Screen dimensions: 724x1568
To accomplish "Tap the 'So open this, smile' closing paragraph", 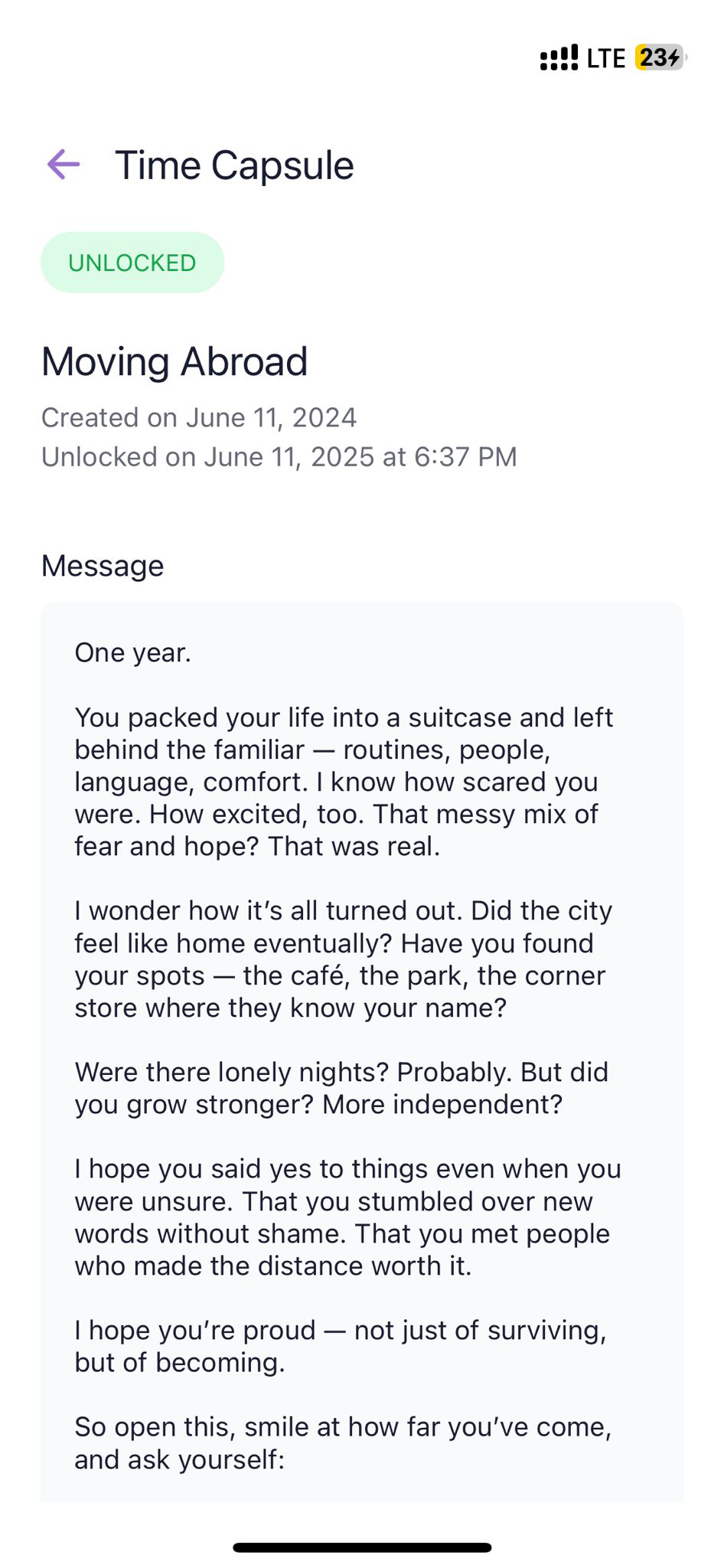I will 343,1443.
